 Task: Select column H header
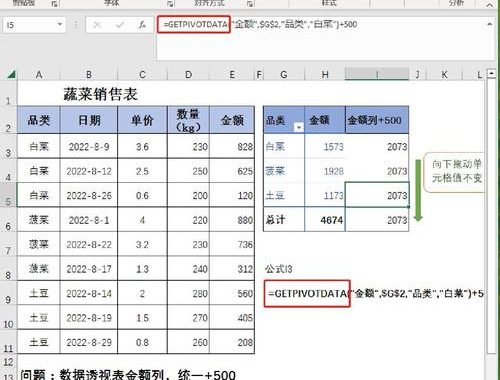click(x=325, y=74)
